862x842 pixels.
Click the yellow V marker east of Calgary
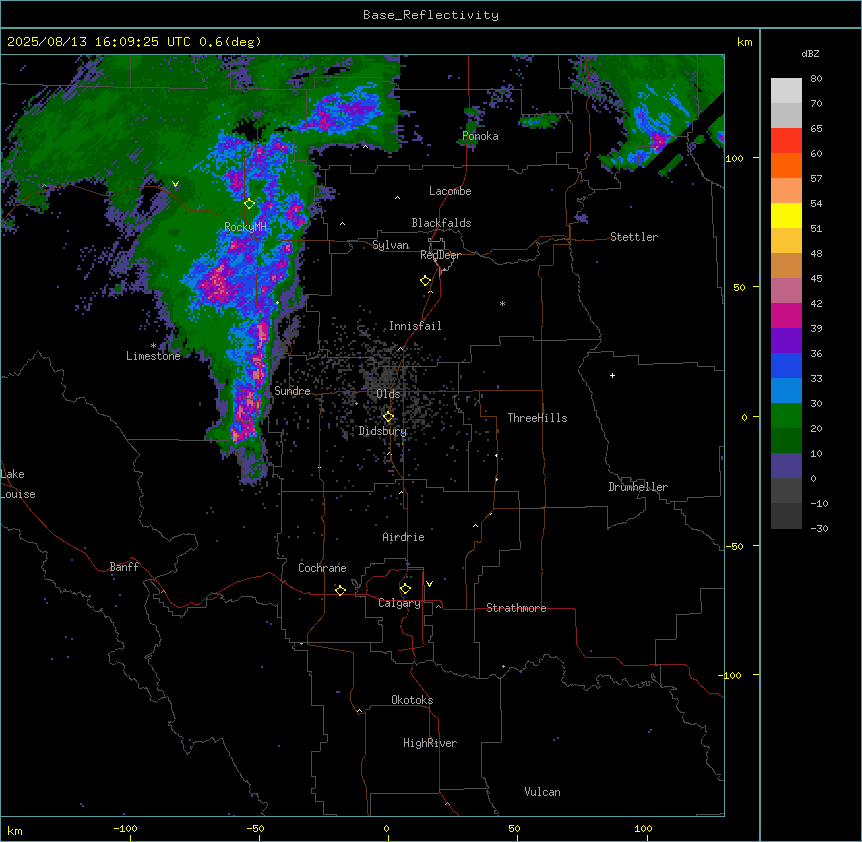(429, 584)
